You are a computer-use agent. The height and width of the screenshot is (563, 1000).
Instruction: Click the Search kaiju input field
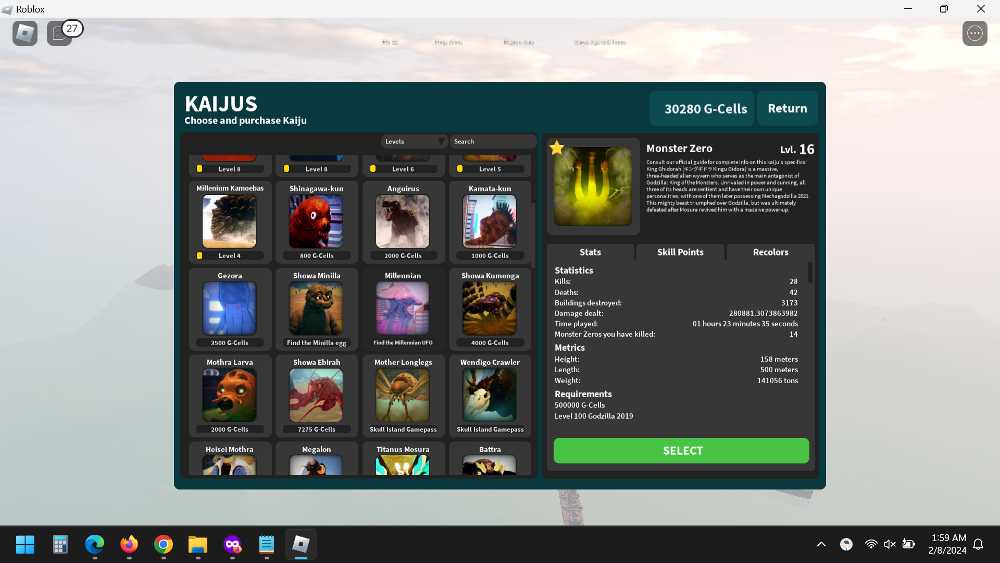tap(492, 142)
